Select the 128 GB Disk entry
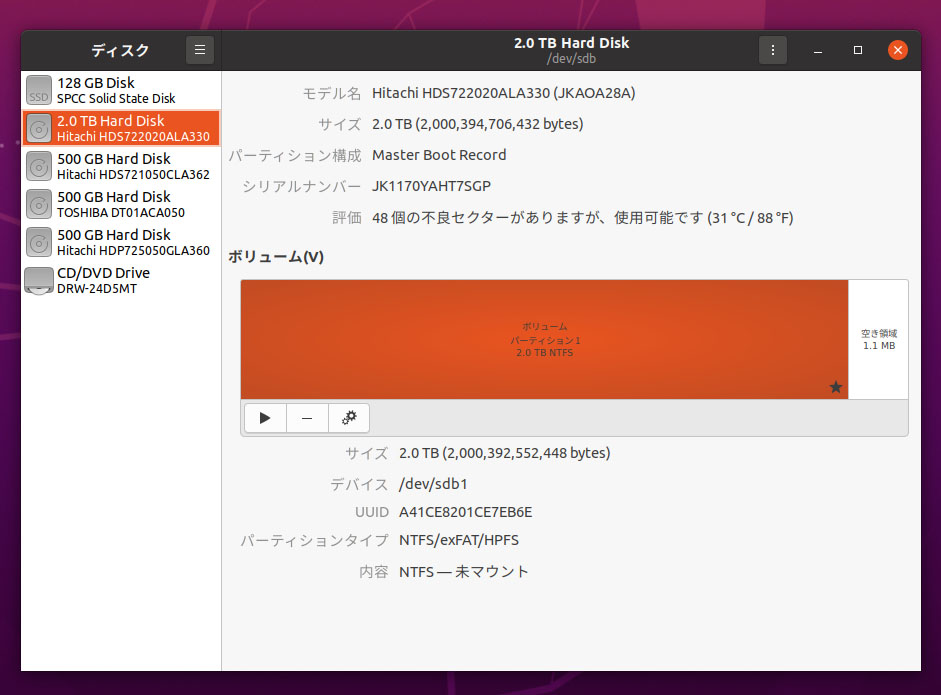941x695 pixels. coord(121,90)
